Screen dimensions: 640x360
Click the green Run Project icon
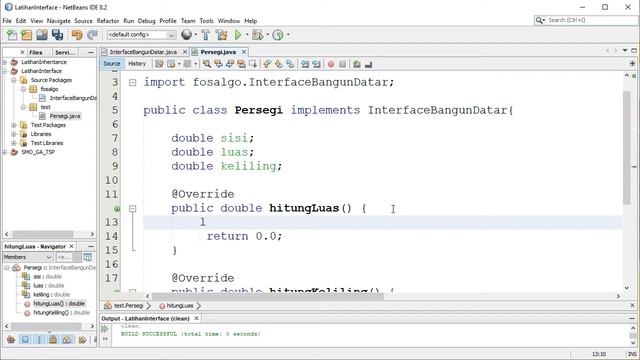(x=238, y=35)
